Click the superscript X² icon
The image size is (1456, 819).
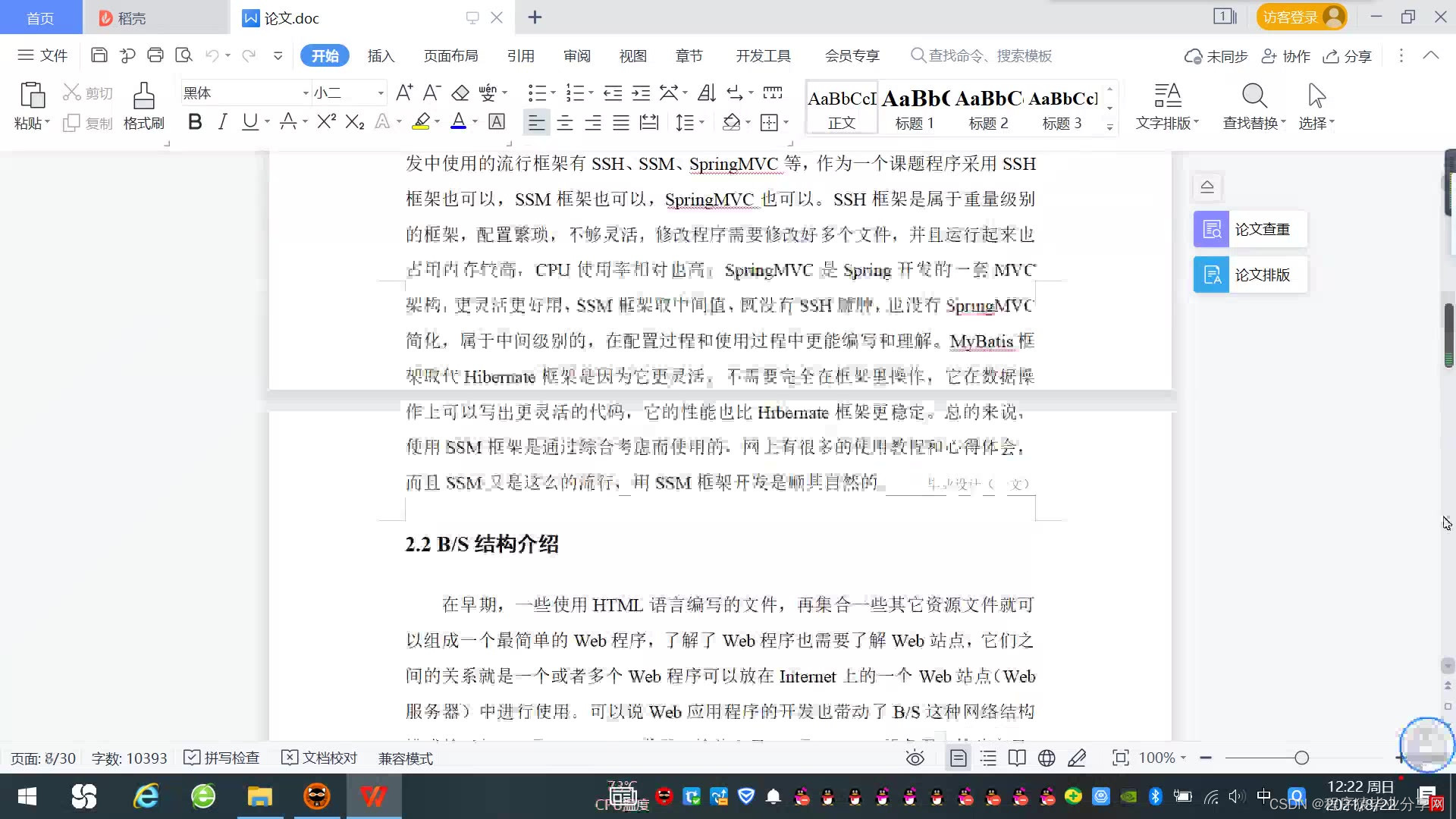pos(326,122)
